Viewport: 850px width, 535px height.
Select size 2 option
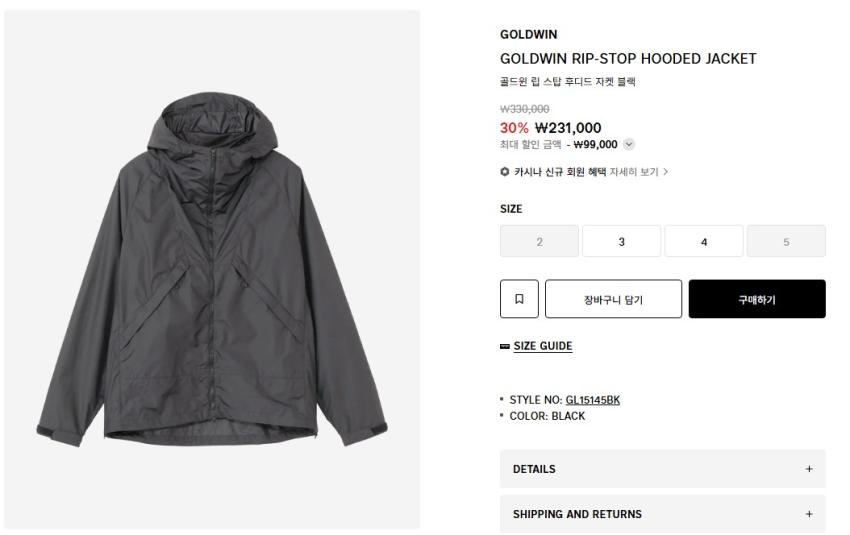[x=539, y=241]
